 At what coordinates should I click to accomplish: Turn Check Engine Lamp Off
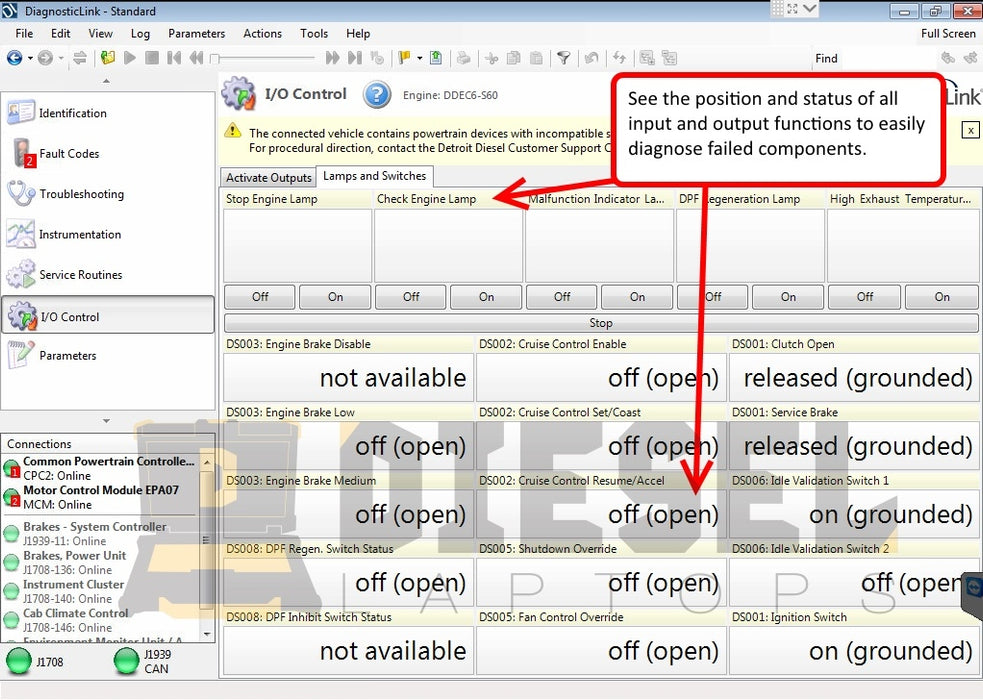tap(411, 296)
